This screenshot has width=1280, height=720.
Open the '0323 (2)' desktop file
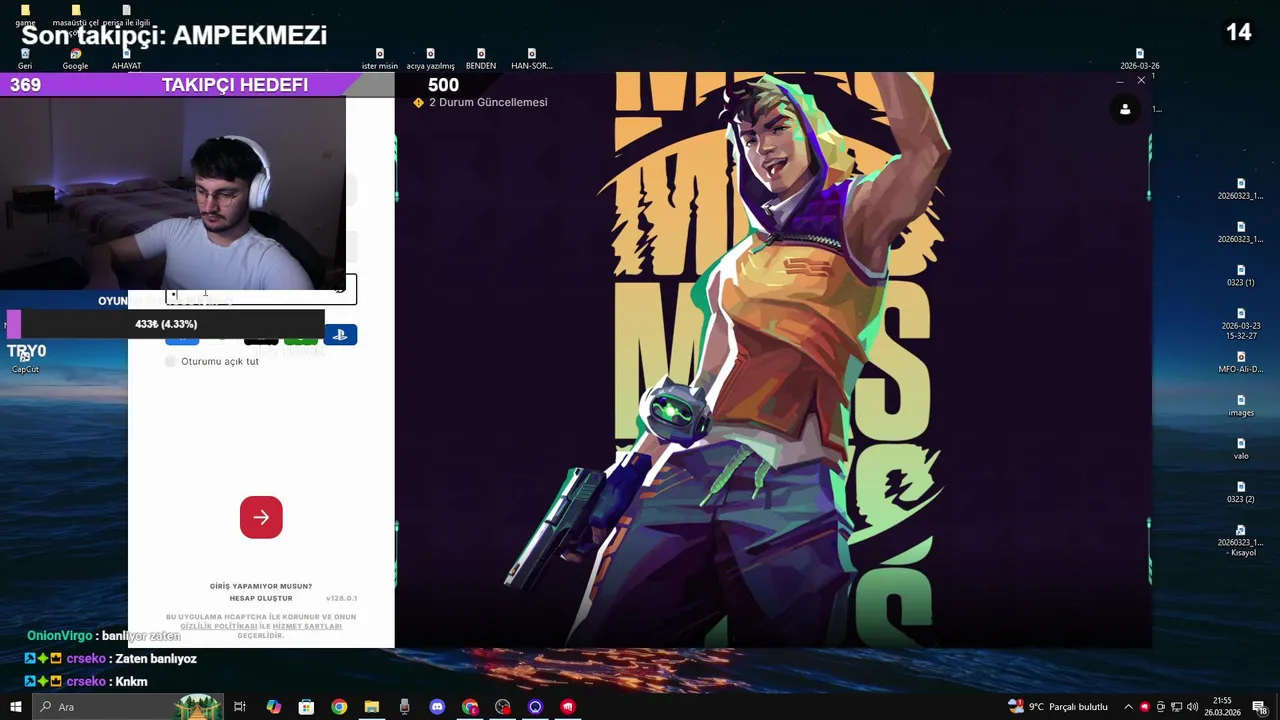[1241, 492]
